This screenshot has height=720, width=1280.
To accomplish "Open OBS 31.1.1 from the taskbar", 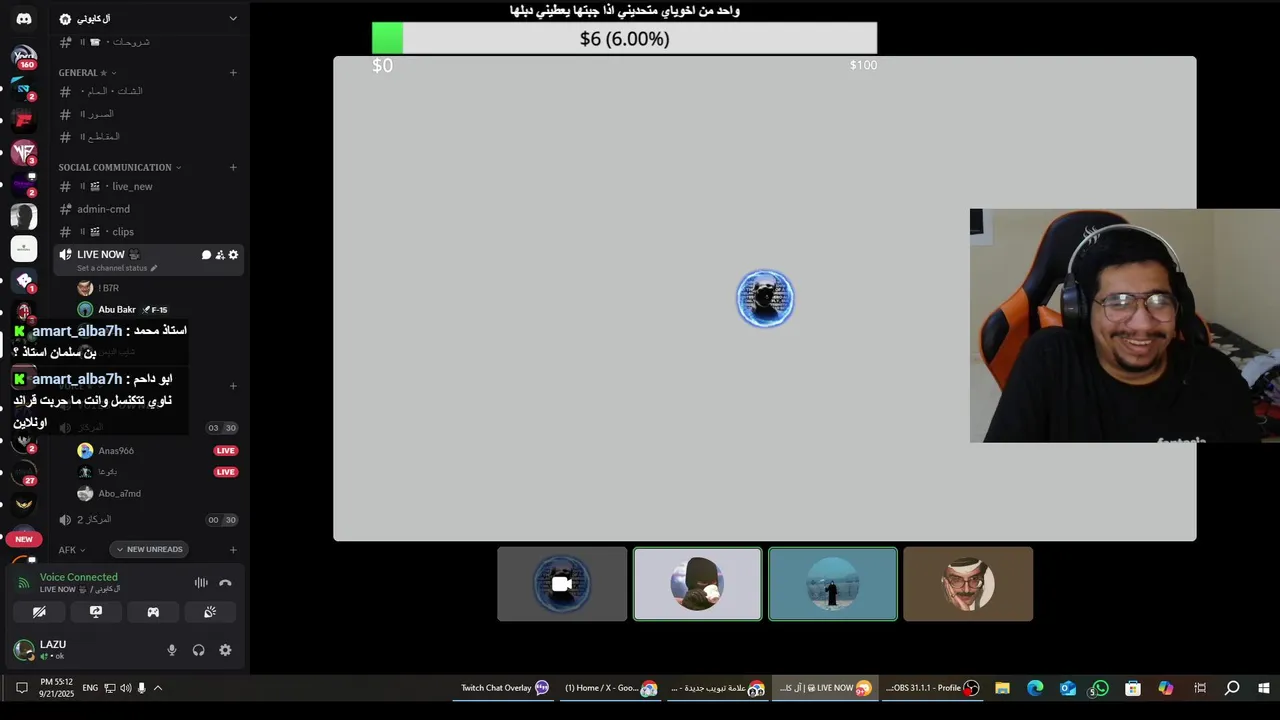I will tap(932, 688).
